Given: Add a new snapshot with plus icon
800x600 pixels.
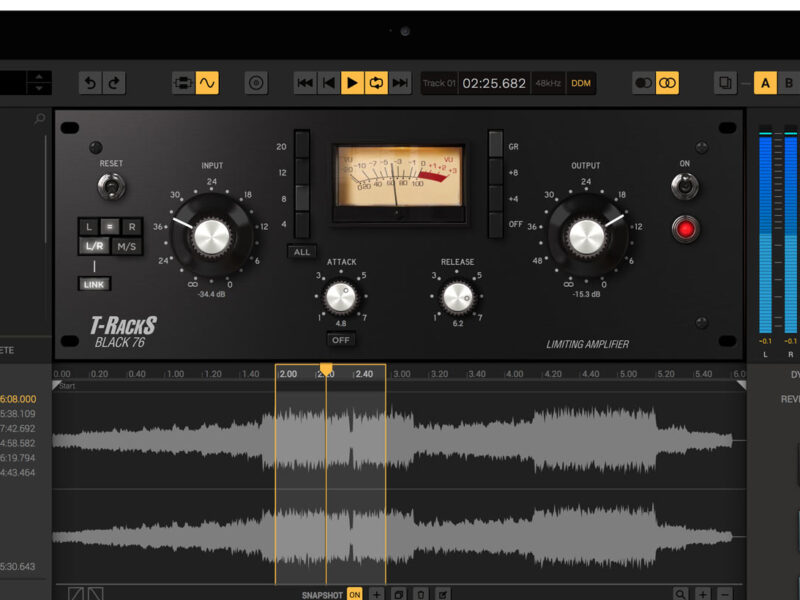Looking at the screenshot, I should [x=377, y=594].
